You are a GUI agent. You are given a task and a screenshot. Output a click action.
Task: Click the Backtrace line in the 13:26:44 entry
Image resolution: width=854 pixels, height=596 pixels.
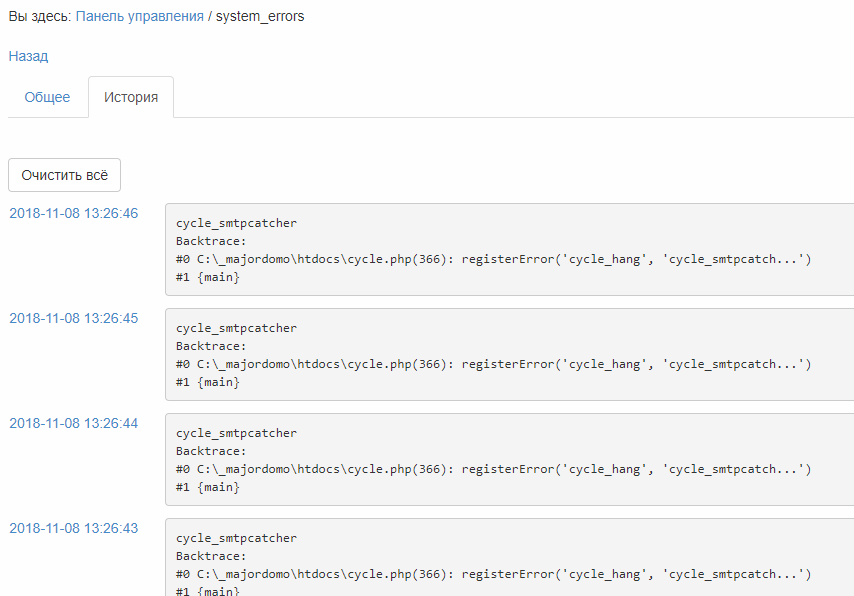coord(211,451)
